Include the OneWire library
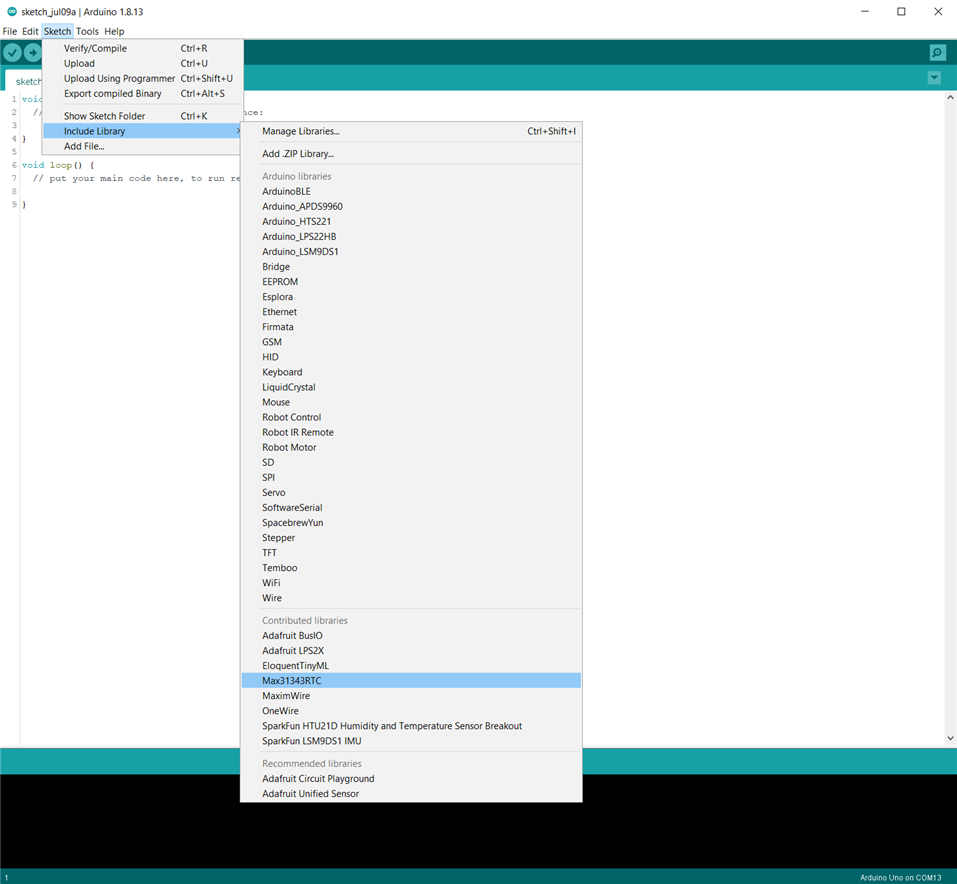957x884 pixels. tap(411, 711)
